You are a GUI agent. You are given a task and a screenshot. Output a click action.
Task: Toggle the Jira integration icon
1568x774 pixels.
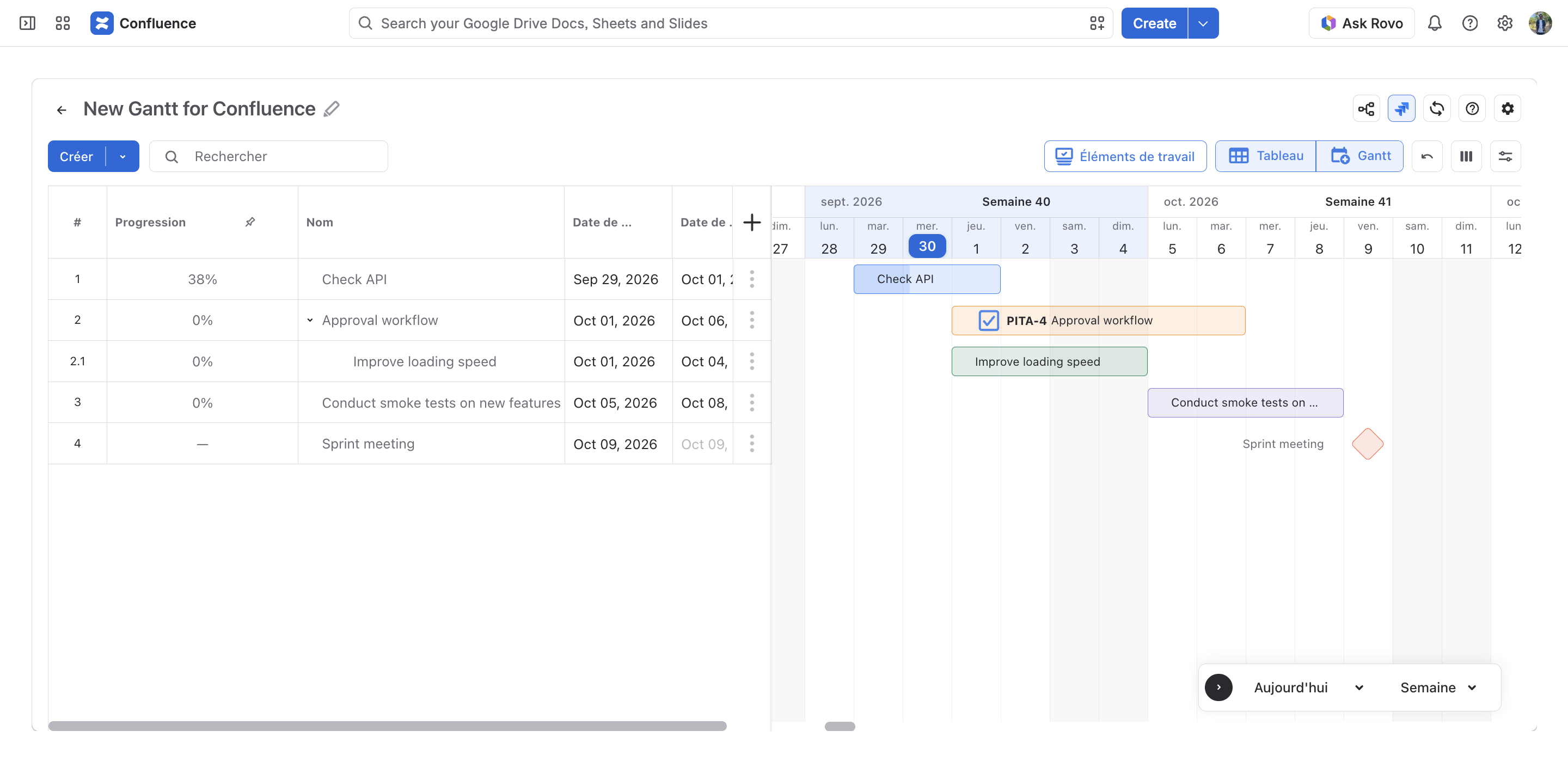(x=1401, y=109)
